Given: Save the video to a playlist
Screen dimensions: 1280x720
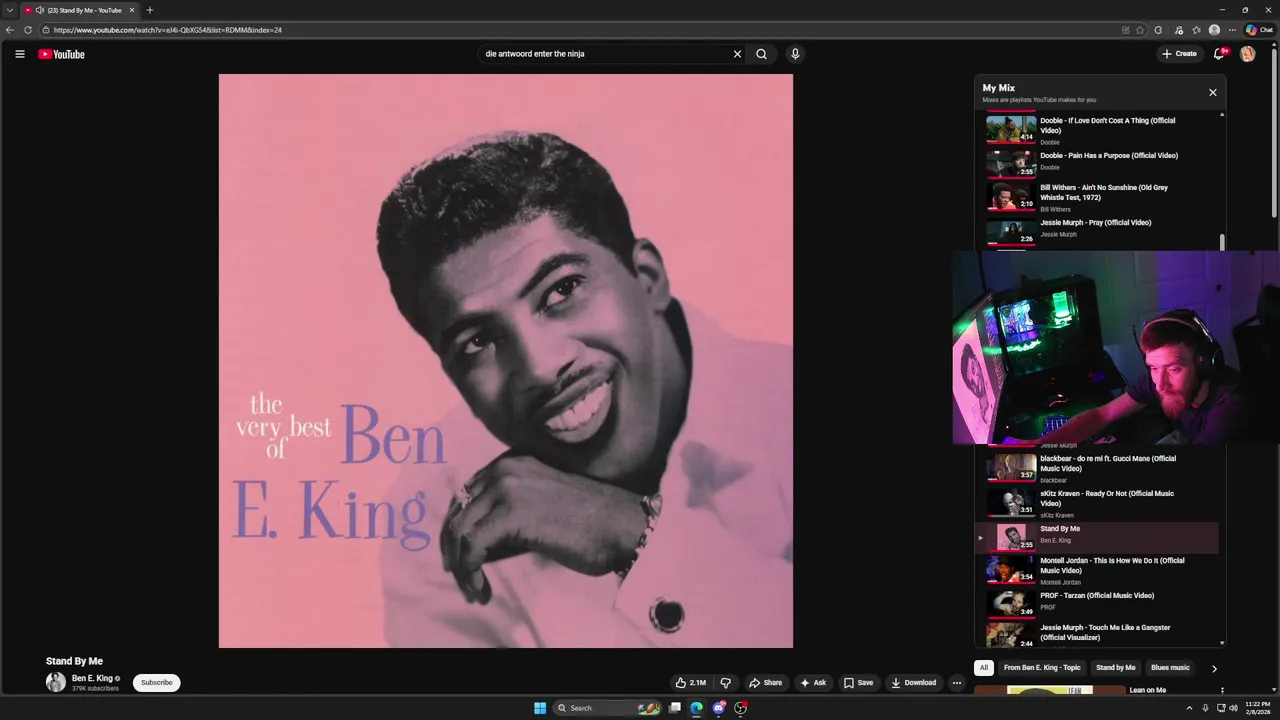Looking at the screenshot, I should [x=858, y=683].
